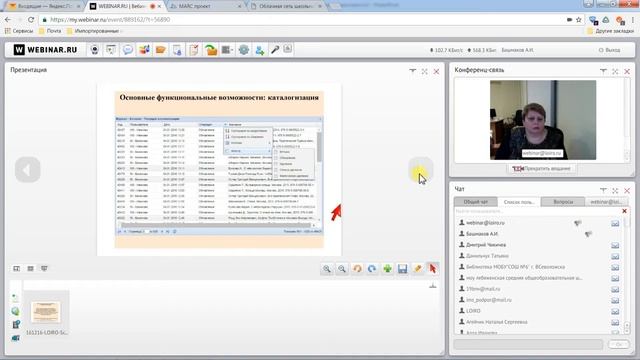Open Почта bookmark folder
Image resolution: width=640 pixels, height=360 pixels.
tap(50, 31)
